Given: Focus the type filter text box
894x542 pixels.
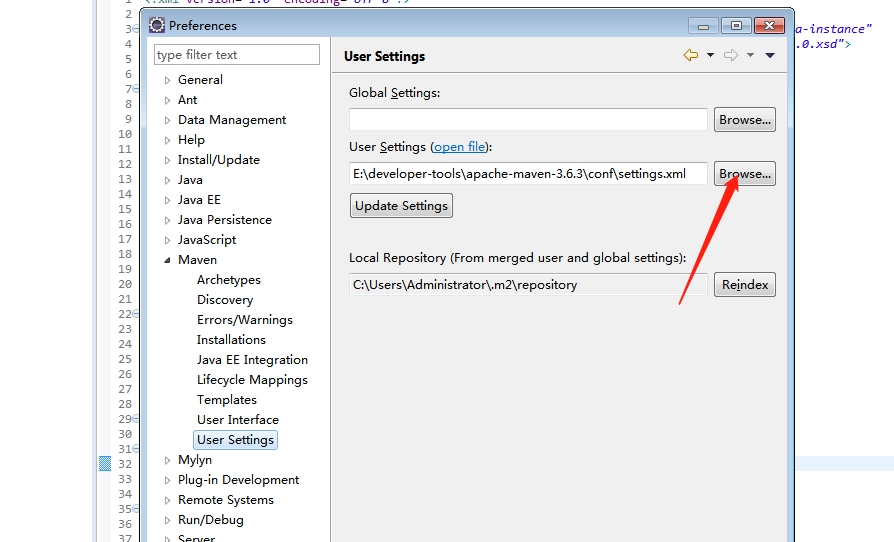Looking at the screenshot, I should 237,55.
